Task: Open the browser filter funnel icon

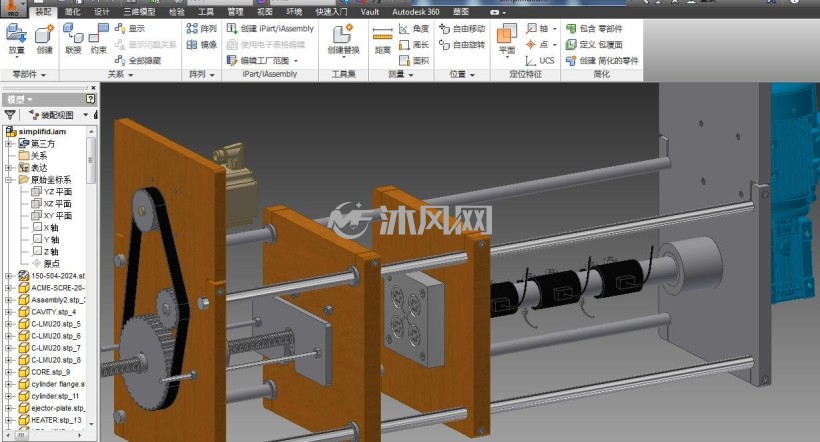Action: [x=9, y=115]
